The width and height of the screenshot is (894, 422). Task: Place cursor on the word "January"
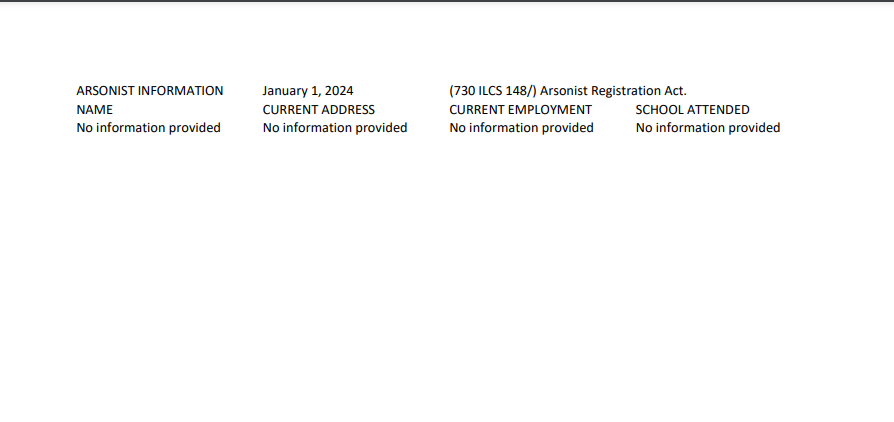286,91
